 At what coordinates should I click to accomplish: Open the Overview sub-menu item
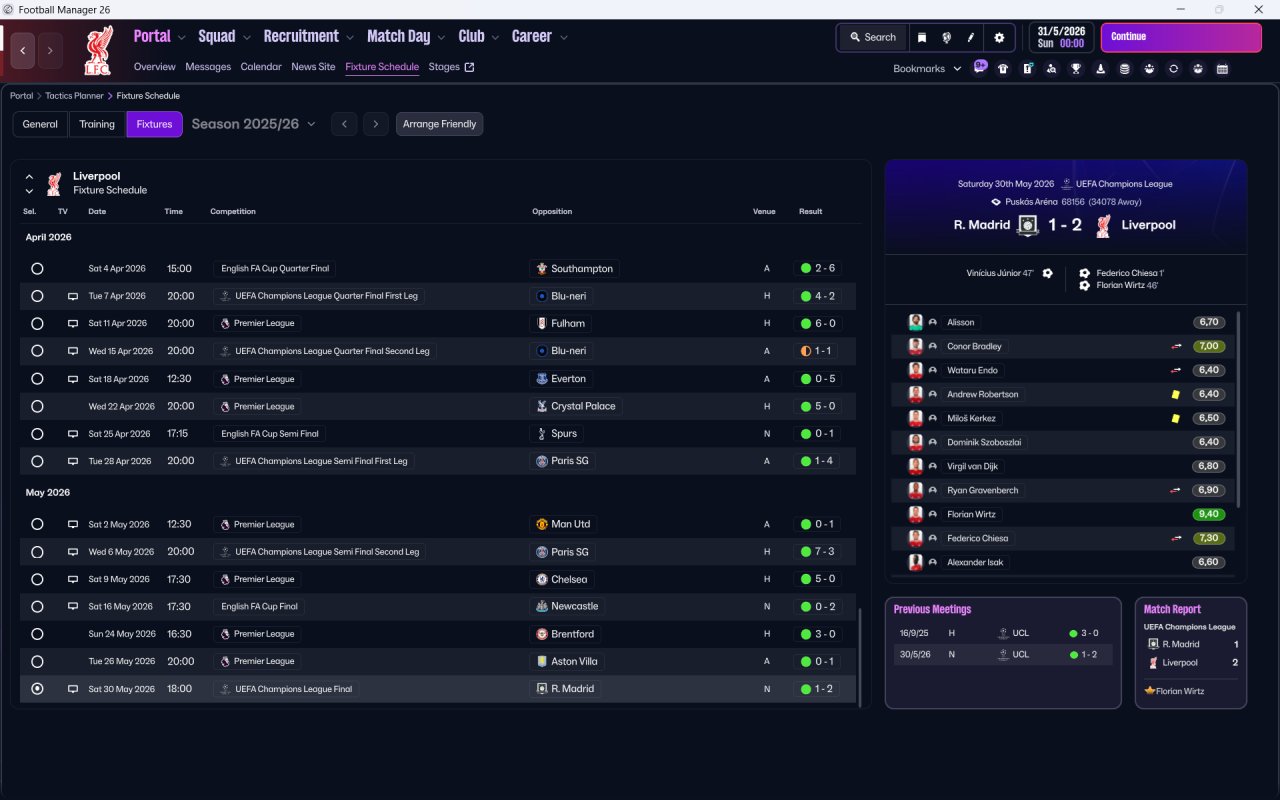click(155, 67)
